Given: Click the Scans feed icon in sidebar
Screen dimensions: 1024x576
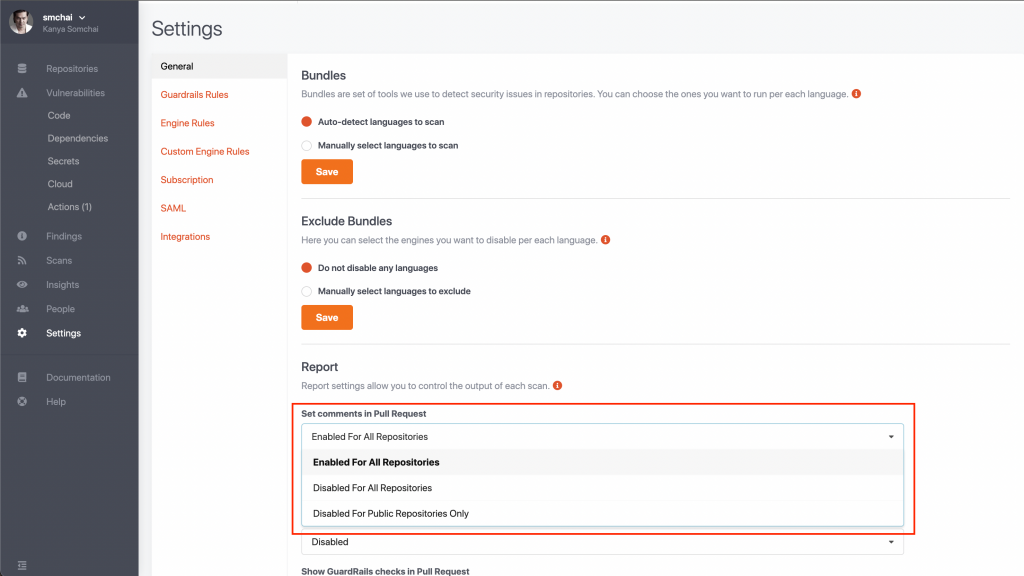Looking at the screenshot, I should pos(22,260).
